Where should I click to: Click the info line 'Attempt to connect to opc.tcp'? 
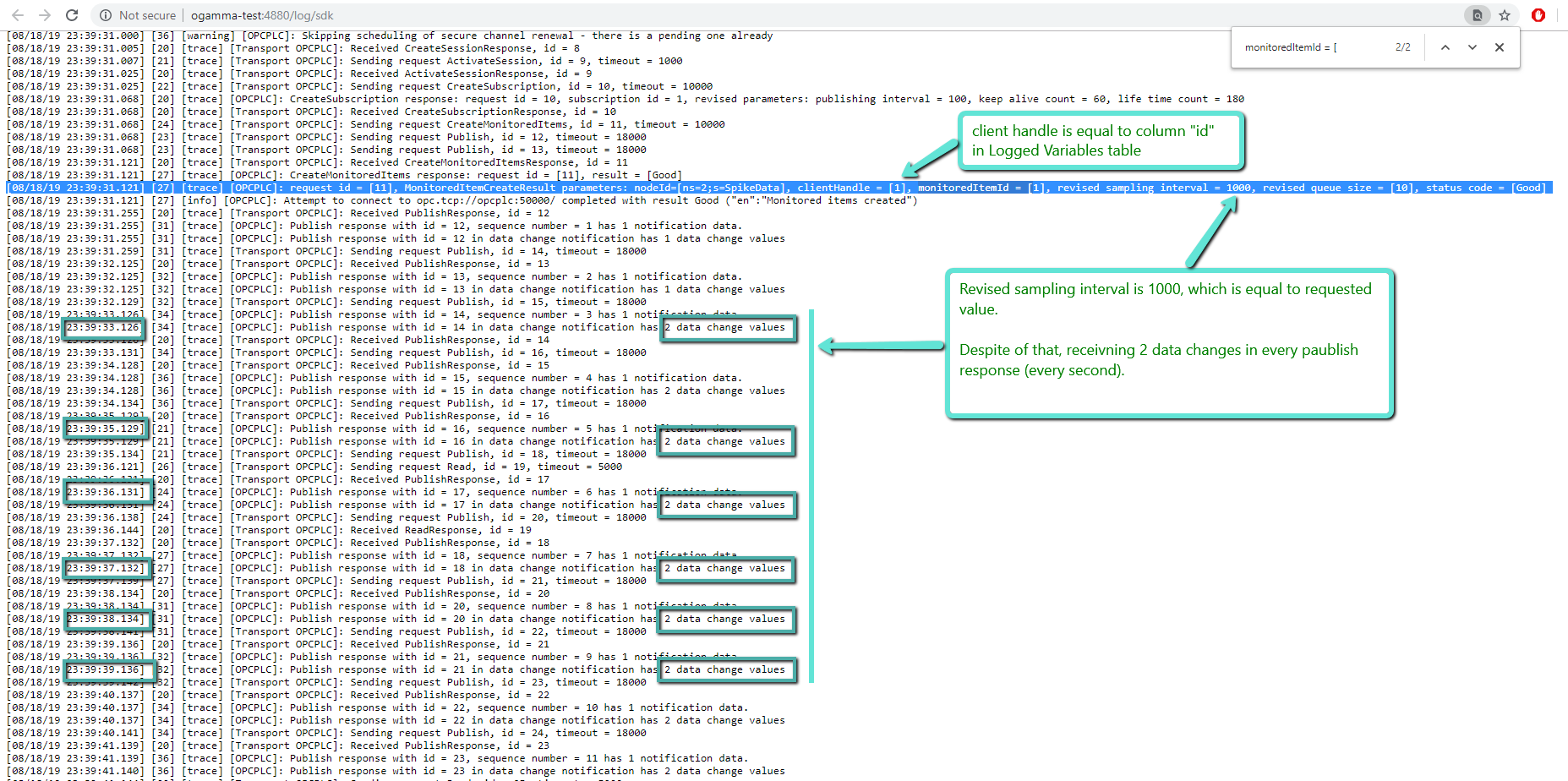click(549, 200)
